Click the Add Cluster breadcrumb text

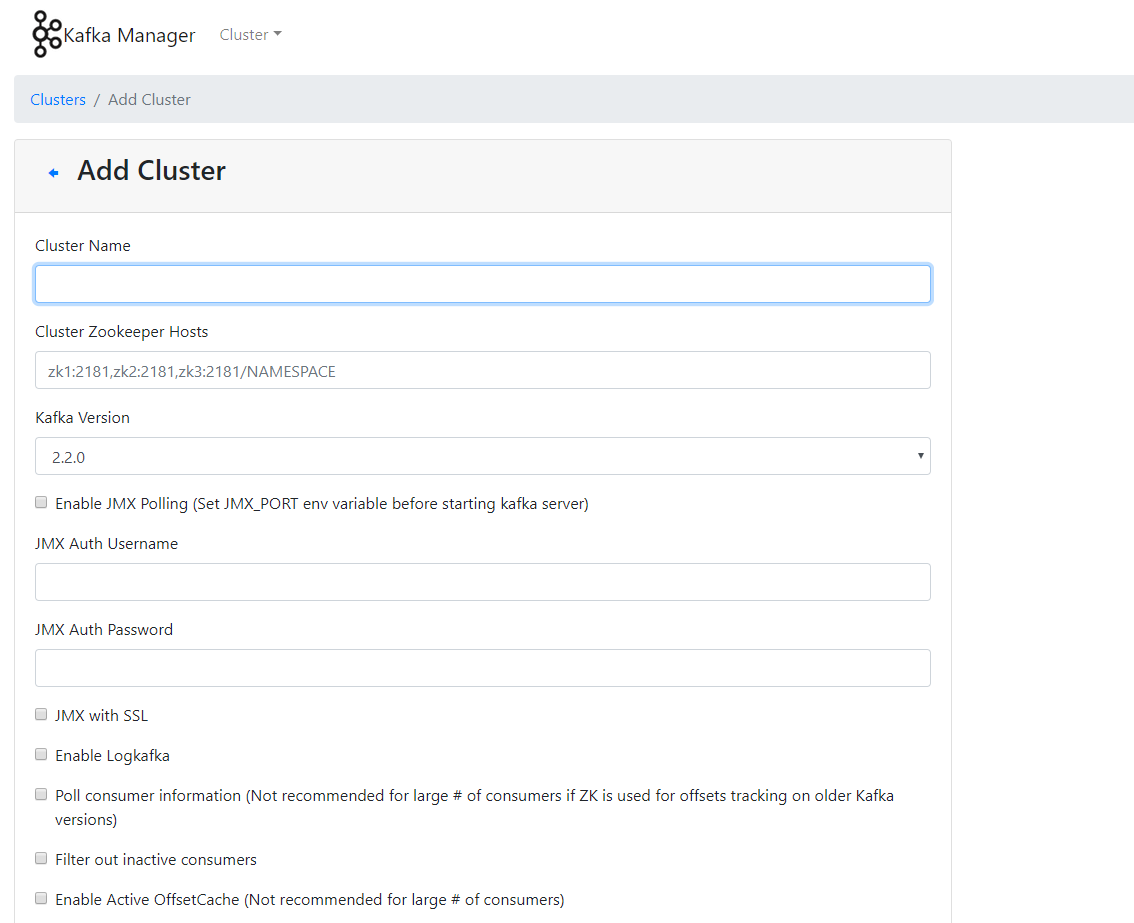(x=149, y=100)
